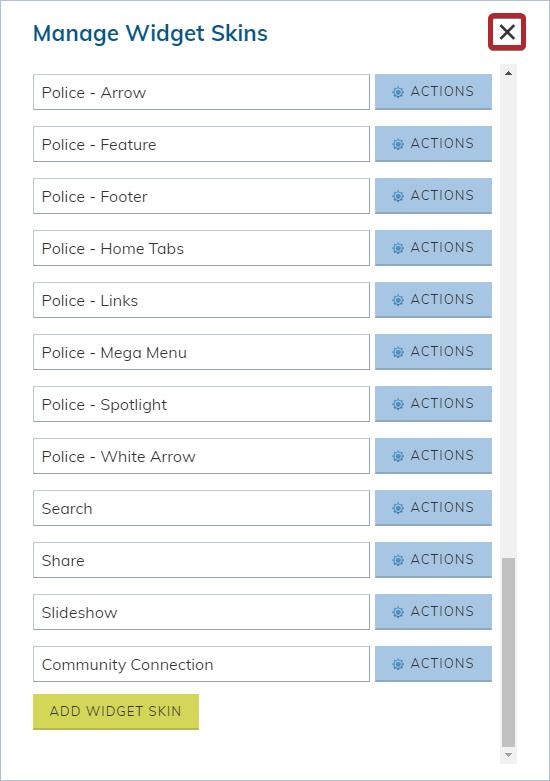
Task: Open Actions menu for Police - Feature
Action: tap(433, 144)
